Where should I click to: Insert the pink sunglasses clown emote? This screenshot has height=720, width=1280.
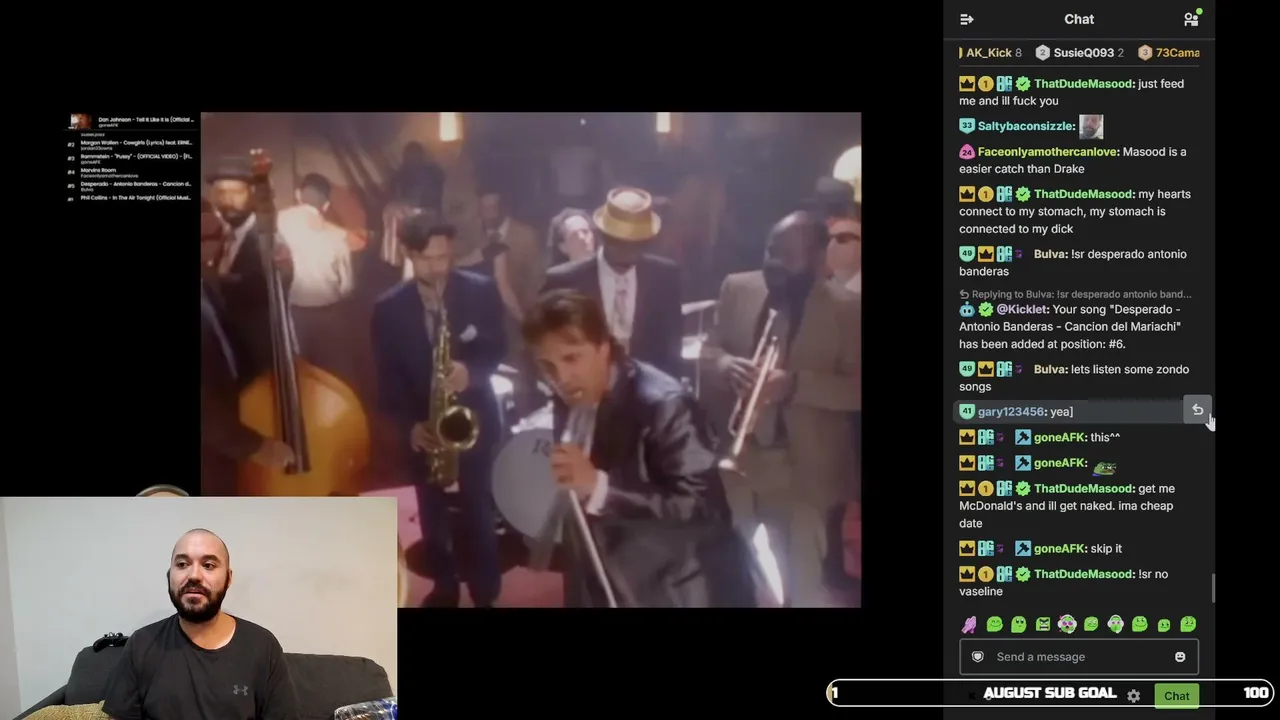click(1067, 625)
